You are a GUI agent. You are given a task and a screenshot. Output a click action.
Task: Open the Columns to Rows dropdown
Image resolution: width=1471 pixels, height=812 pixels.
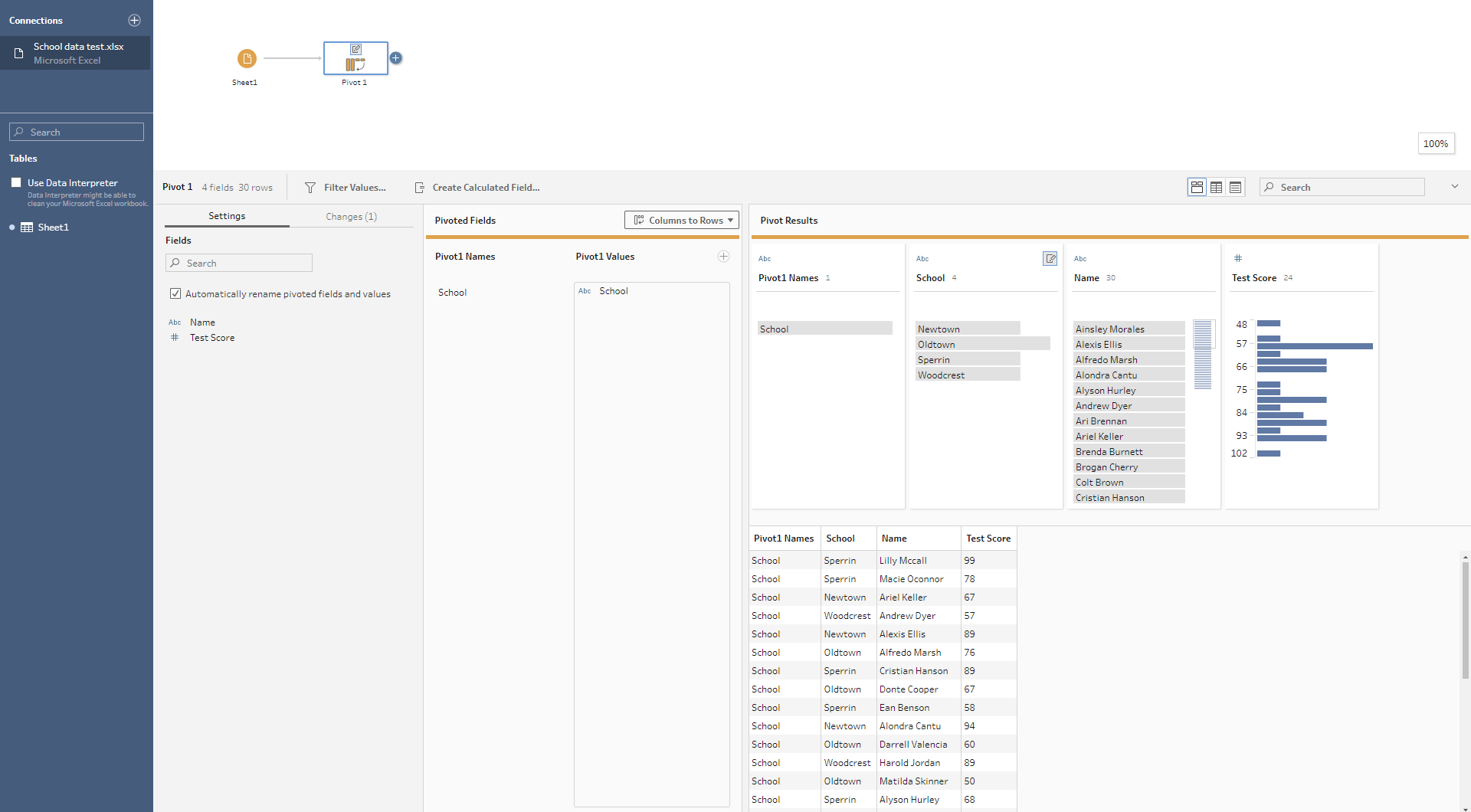tap(682, 220)
